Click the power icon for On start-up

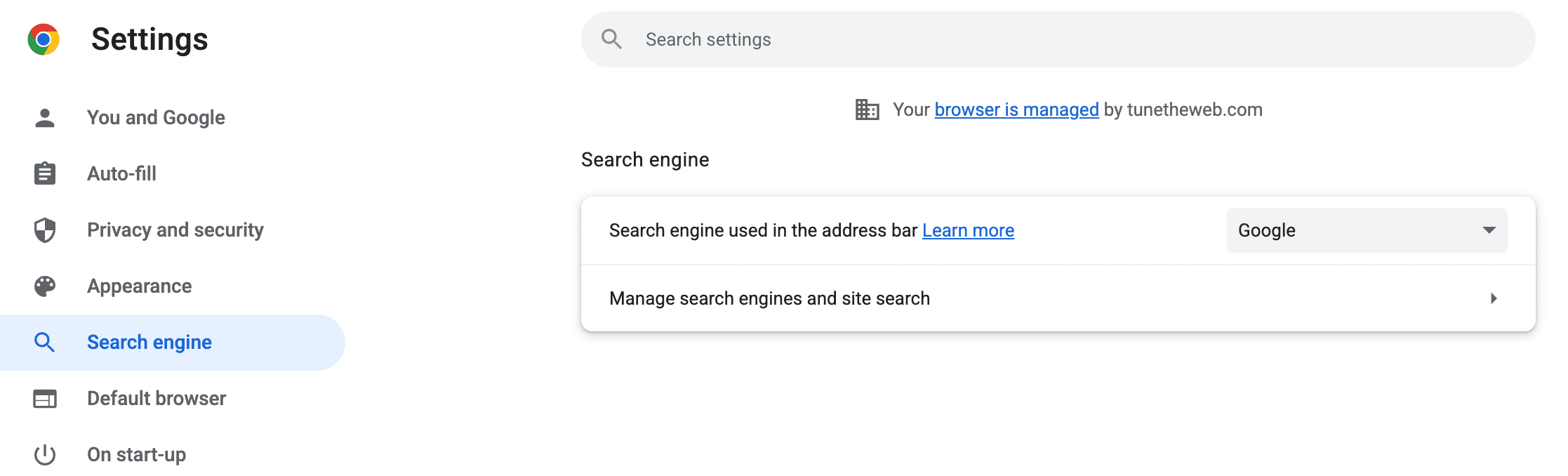pyautogui.click(x=45, y=455)
